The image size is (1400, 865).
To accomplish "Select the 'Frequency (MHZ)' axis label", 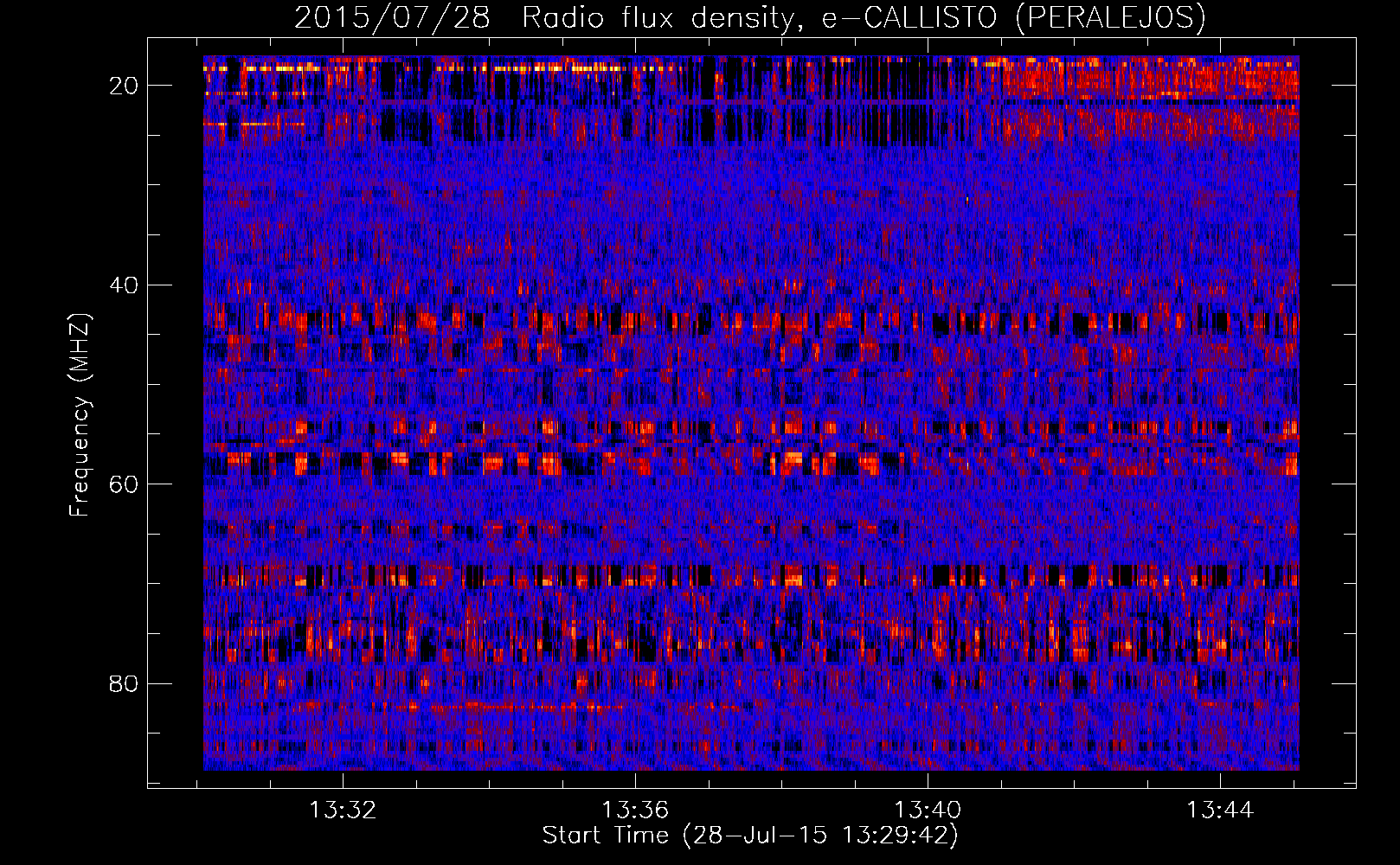I will [80, 415].
